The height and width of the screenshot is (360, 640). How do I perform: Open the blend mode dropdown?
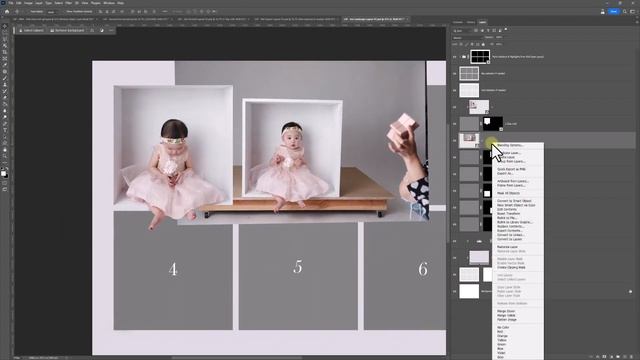click(x=467, y=38)
